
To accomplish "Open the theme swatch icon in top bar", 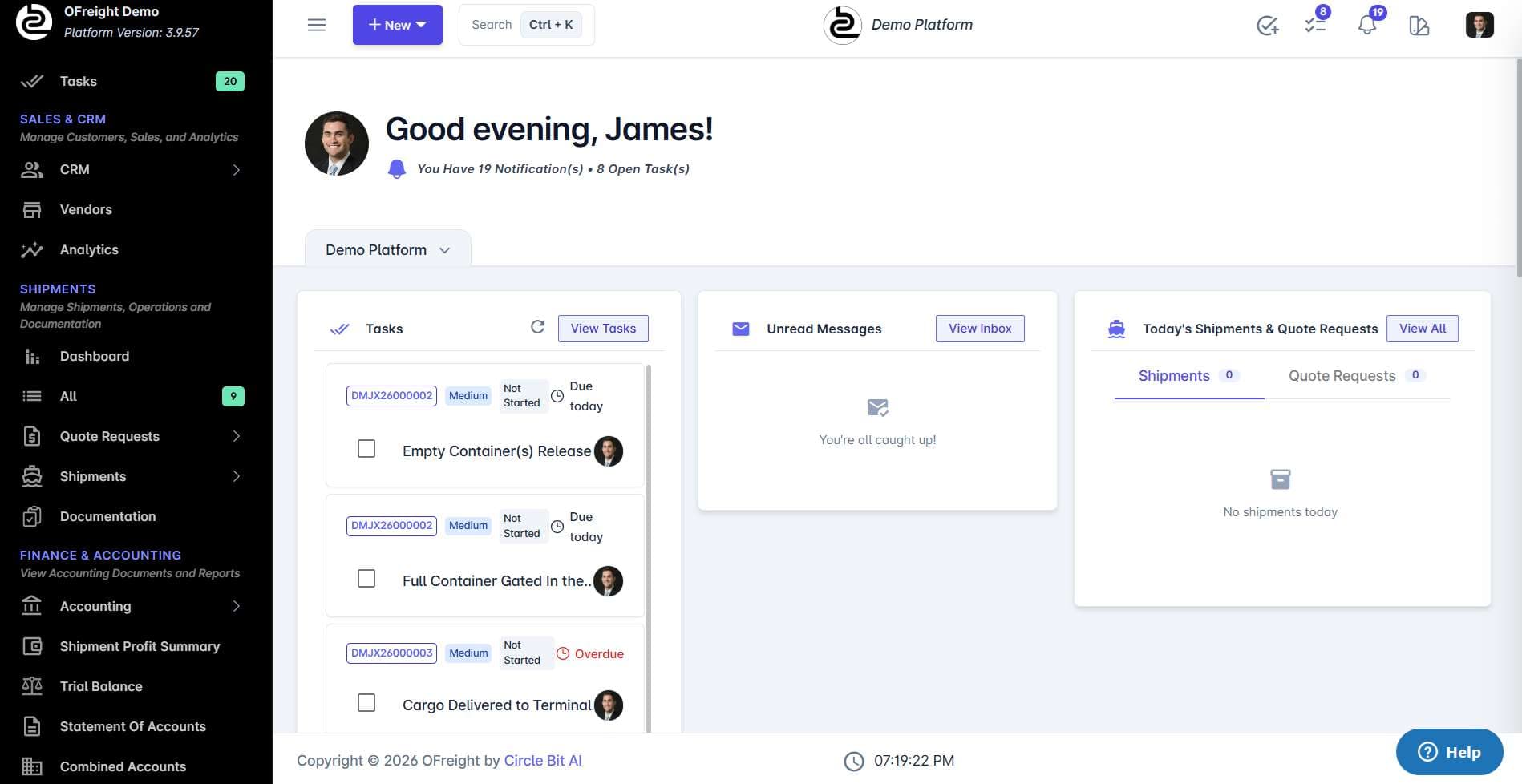I will (x=1419, y=25).
